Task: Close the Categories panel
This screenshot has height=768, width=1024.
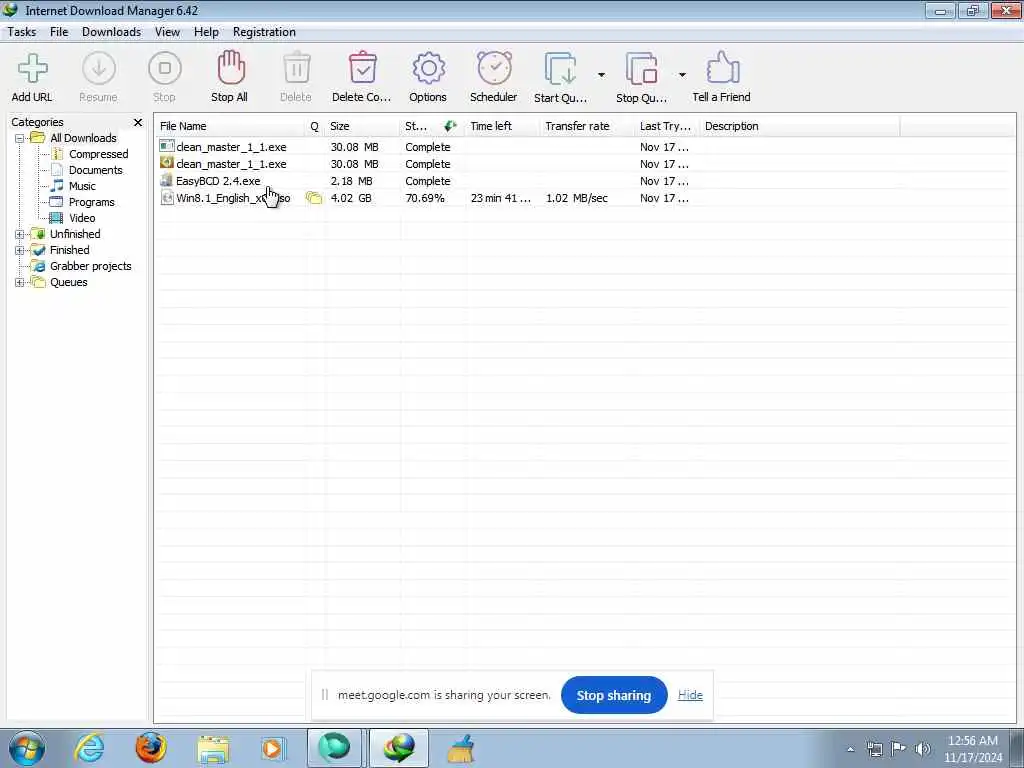Action: click(138, 122)
